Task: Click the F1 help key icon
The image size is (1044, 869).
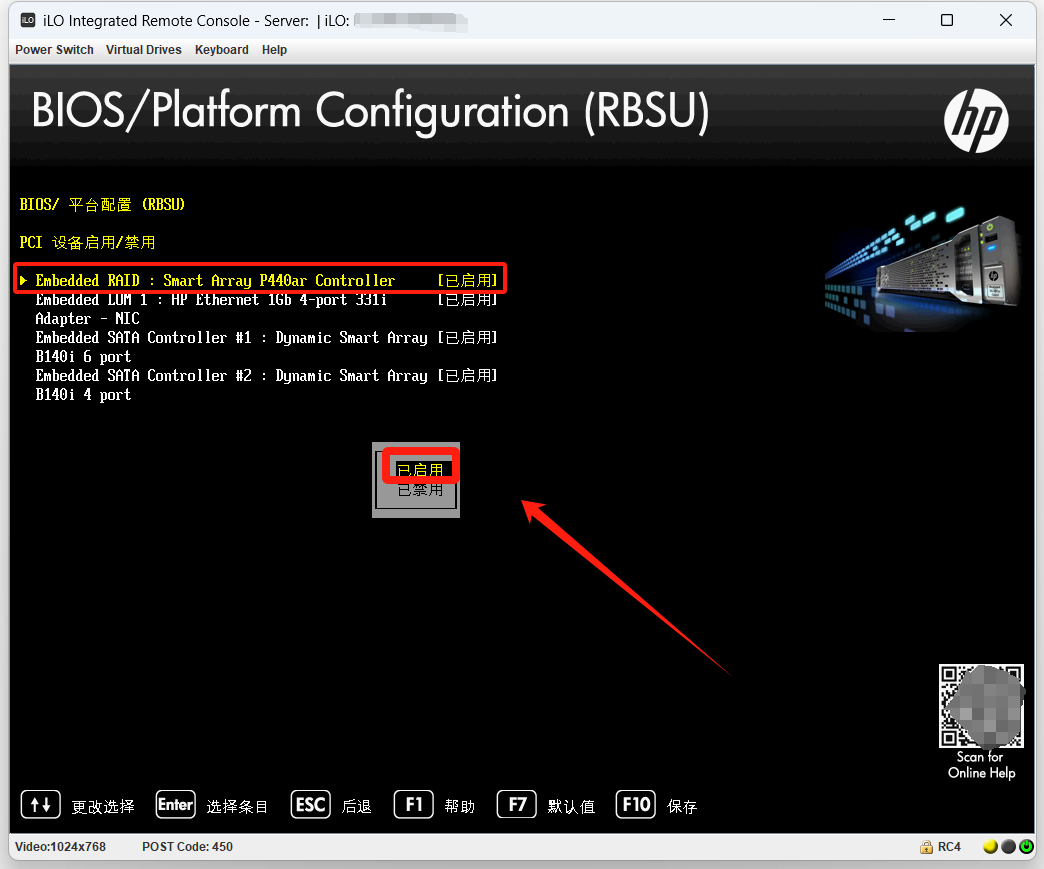Action: (414, 804)
